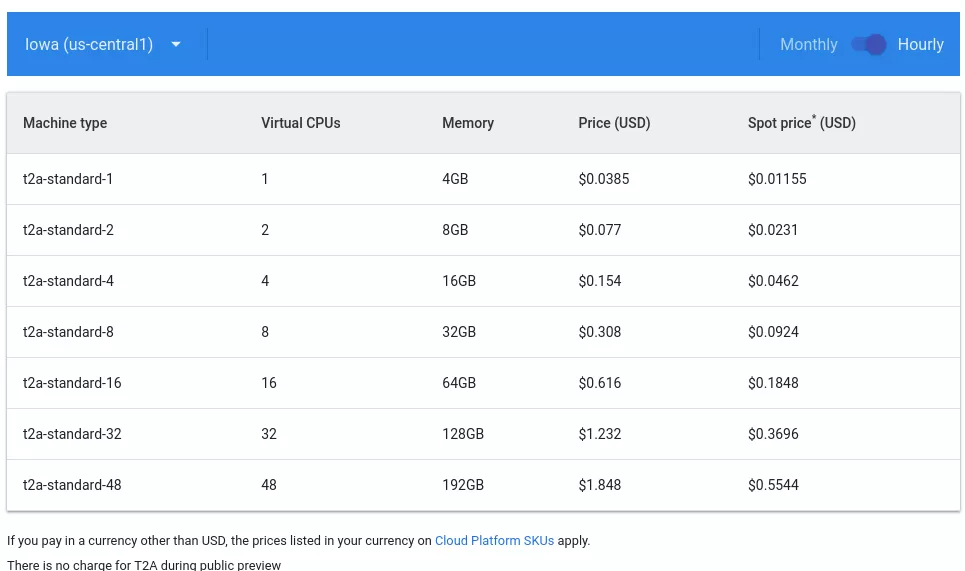Click the vCPU count for t2a-standard-32
The width and height of the screenshot is (965, 571).
click(269, 434)
